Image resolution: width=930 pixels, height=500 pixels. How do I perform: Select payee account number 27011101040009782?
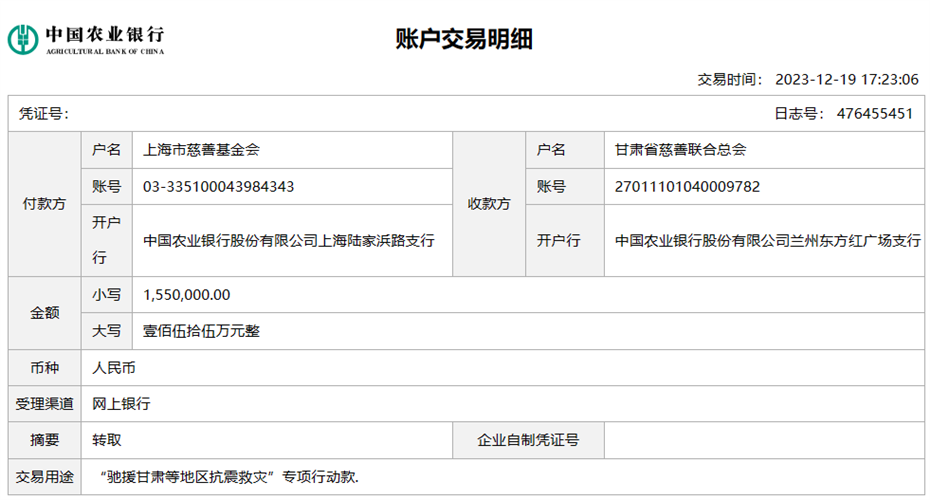[x=688, y=186]
